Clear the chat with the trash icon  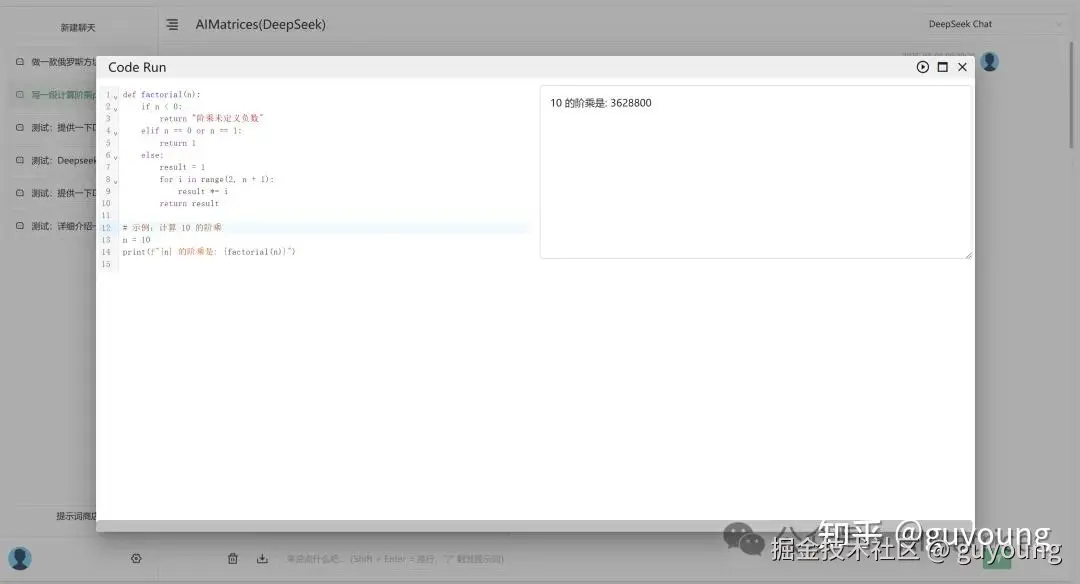(233, 559)
